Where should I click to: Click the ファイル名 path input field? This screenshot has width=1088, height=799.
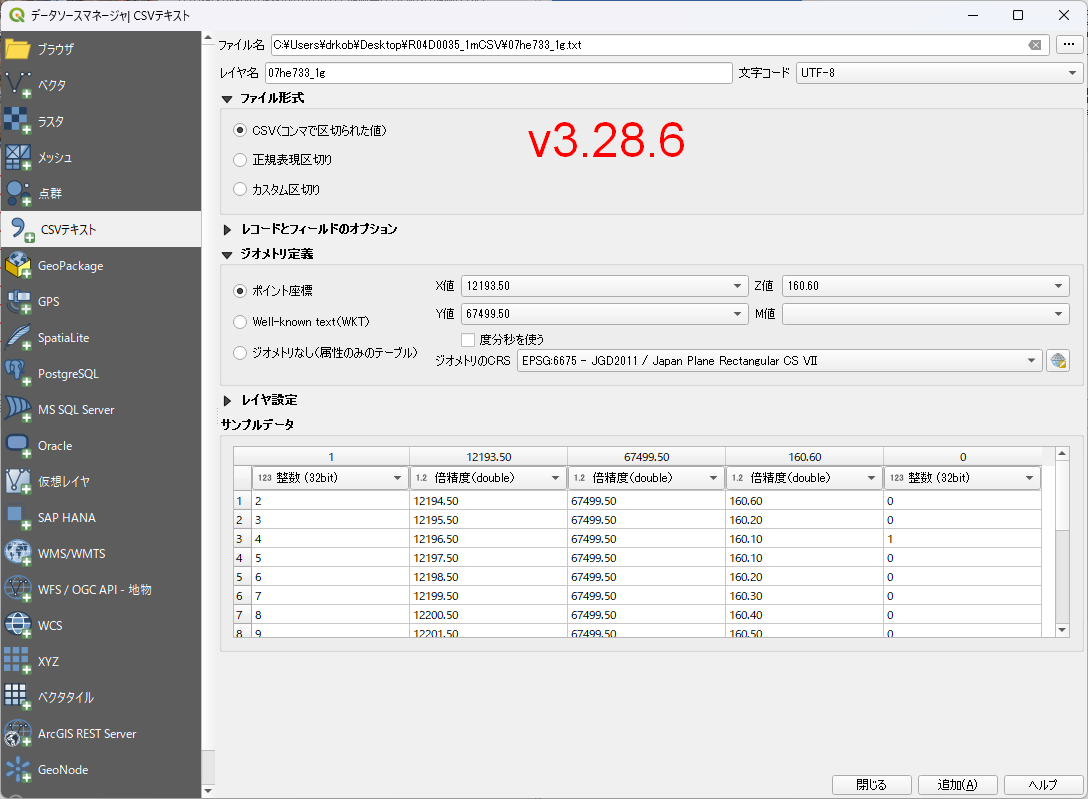(x=659, y=45)
